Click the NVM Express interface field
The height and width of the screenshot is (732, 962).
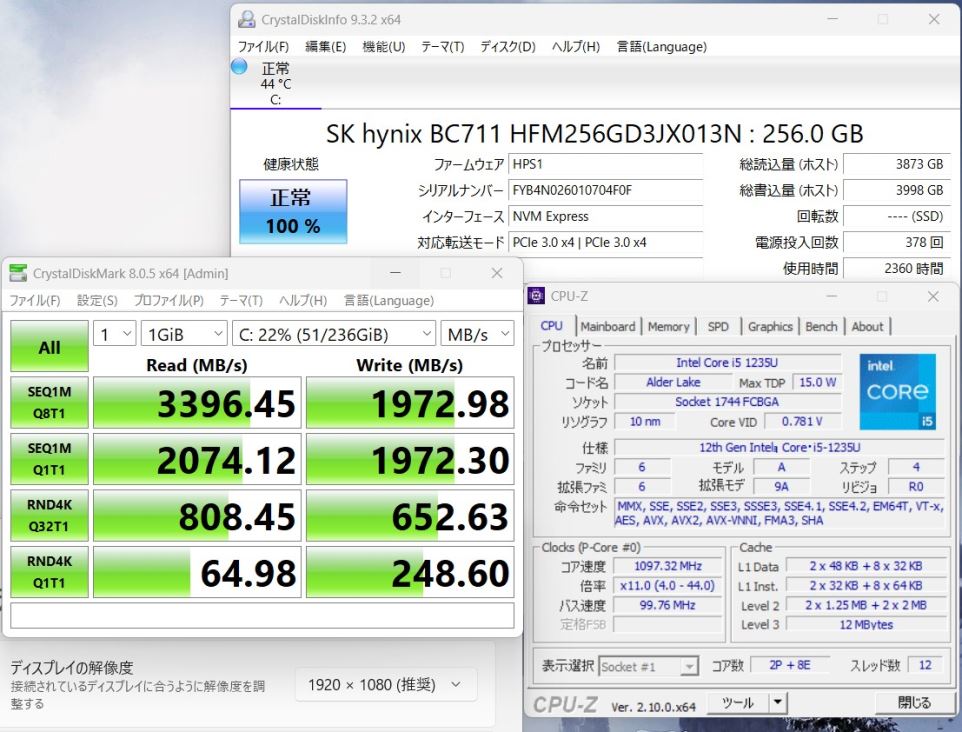(x=606, y=216)
